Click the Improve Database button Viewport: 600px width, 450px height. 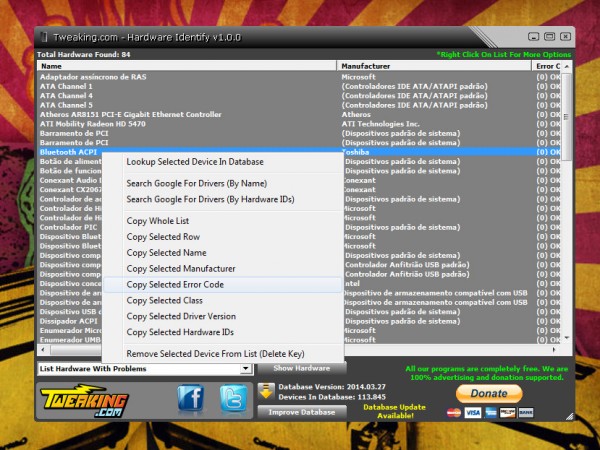302,412
